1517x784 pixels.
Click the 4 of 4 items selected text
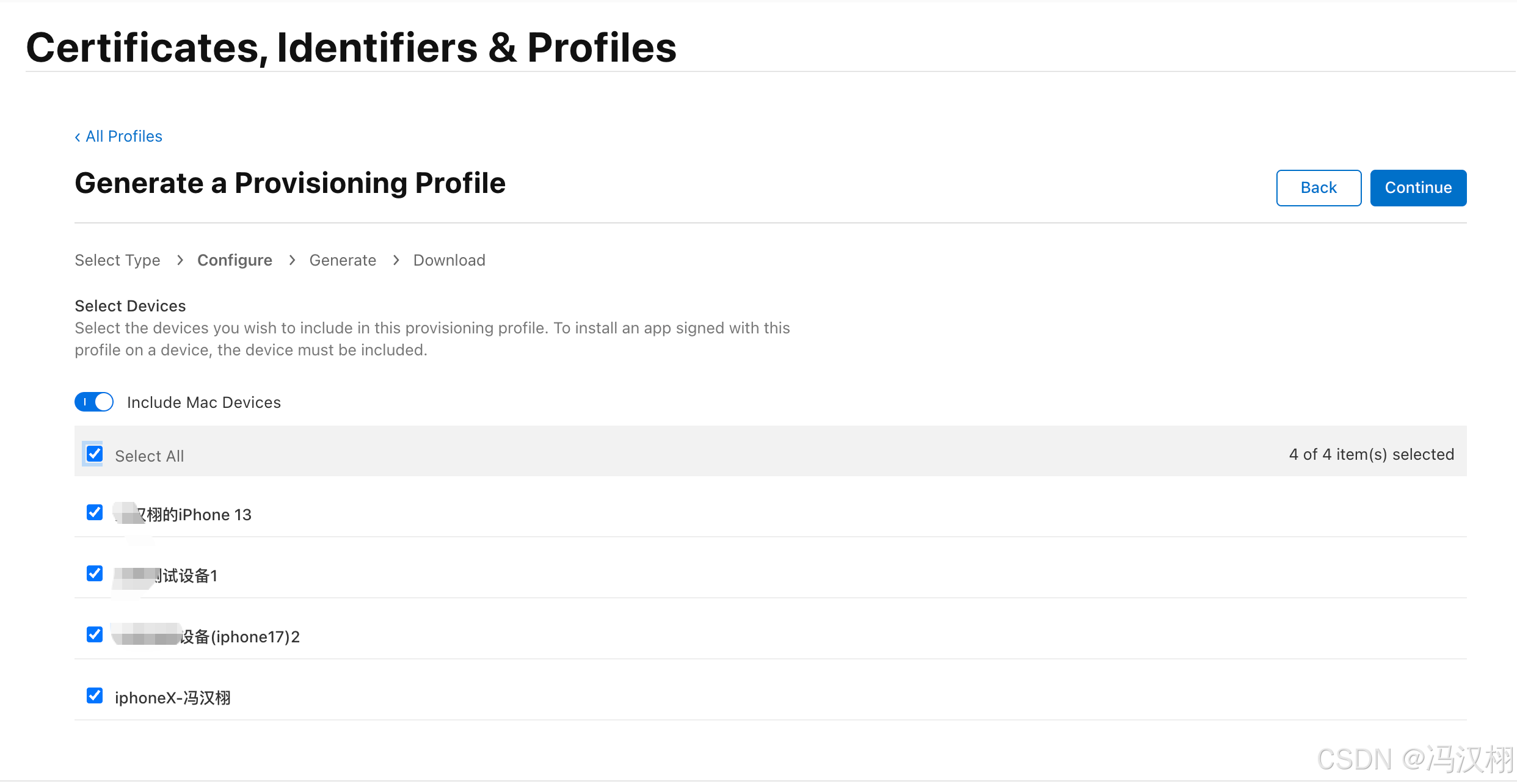1372,454
